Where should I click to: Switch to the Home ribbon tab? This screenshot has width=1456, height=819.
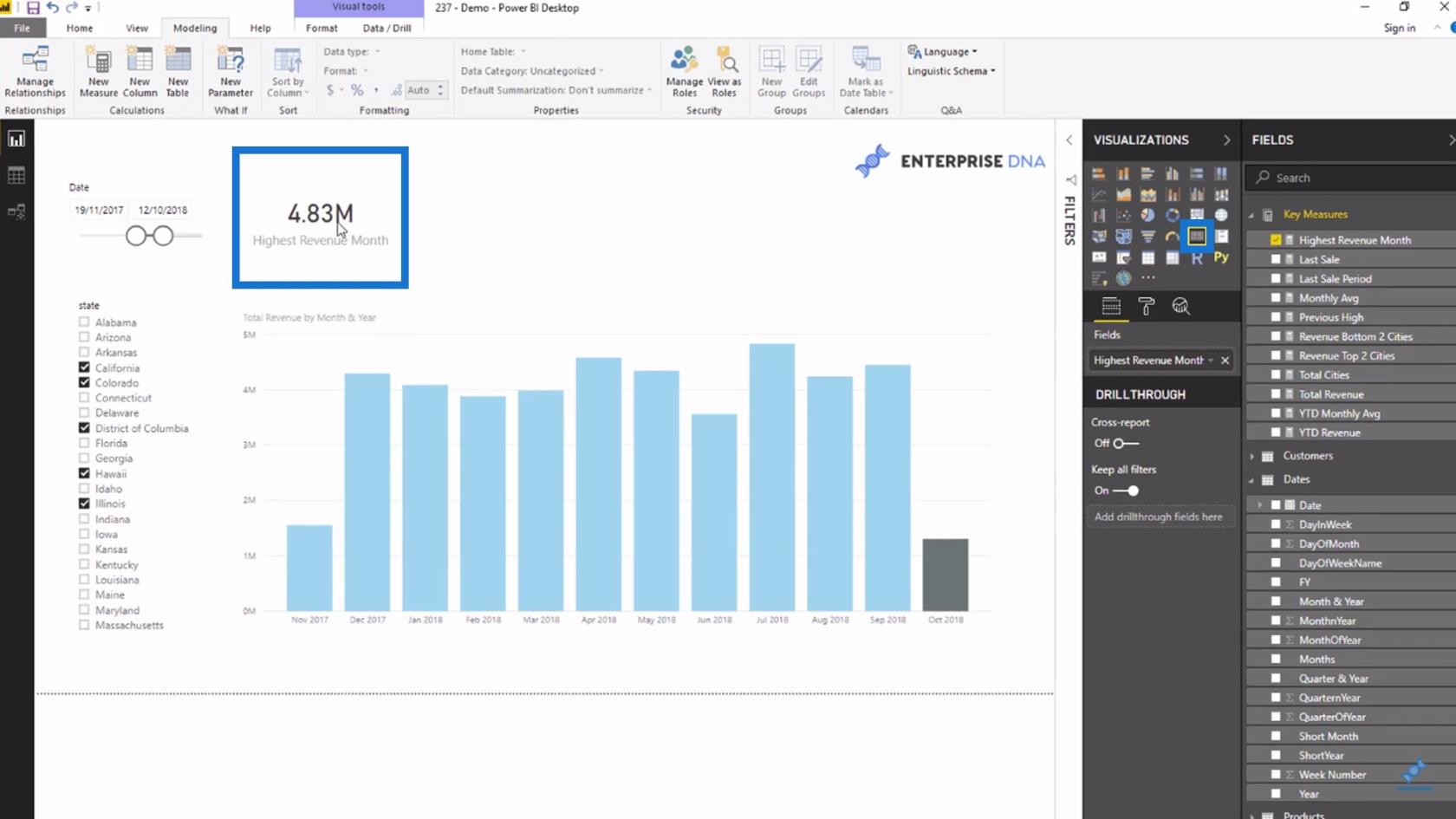click(x=80, y=28)
